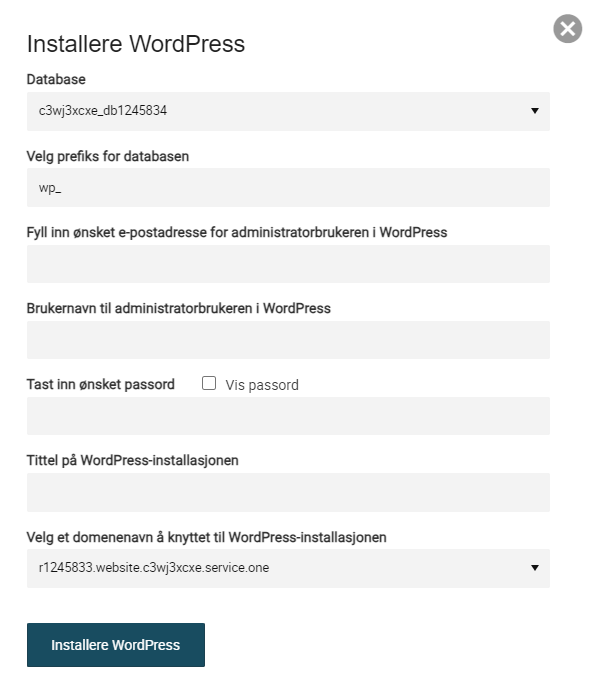This screenshot has width=597, height=696.
Task: Click the Brukernavn administrator input field
Action: (288, 340)
